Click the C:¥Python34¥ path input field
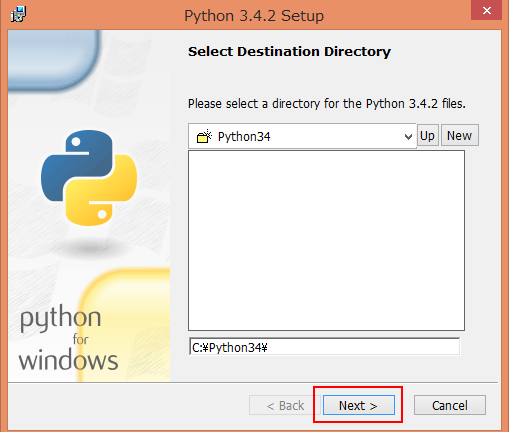The height and width of the screenshot is (432, 509). [324, 347]
